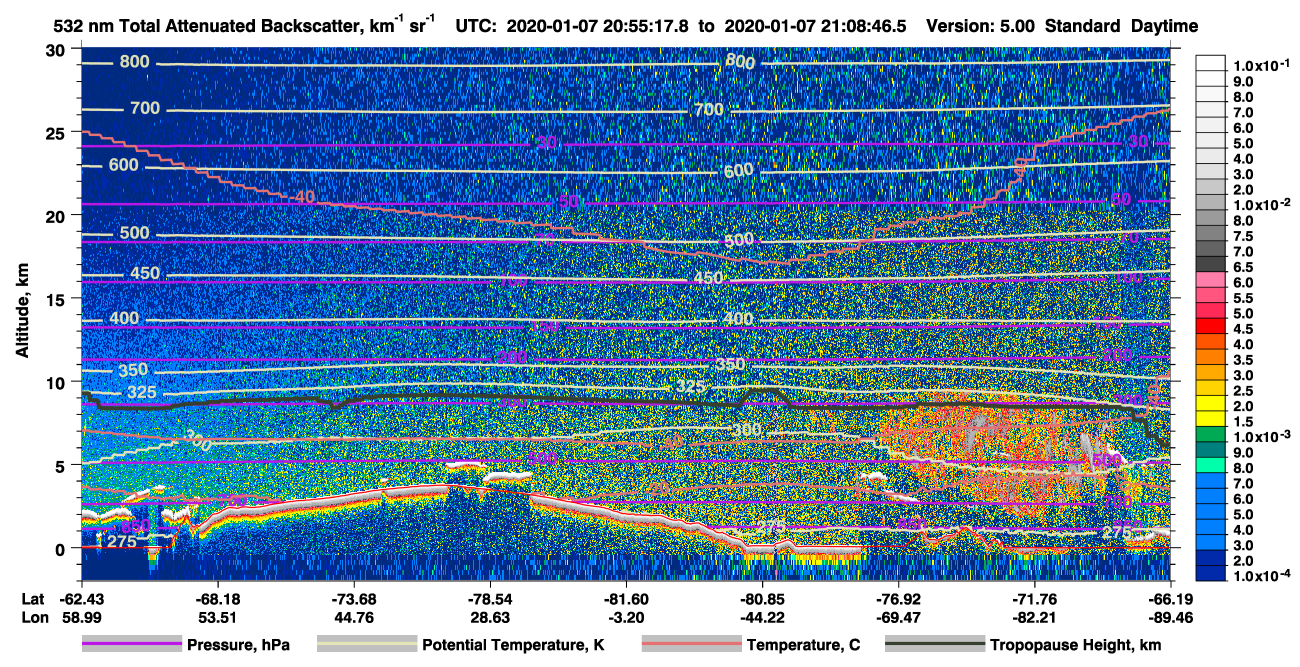Click the Potential Temperature line sample in legend
1300x667 pixels.
coord(366,645)
